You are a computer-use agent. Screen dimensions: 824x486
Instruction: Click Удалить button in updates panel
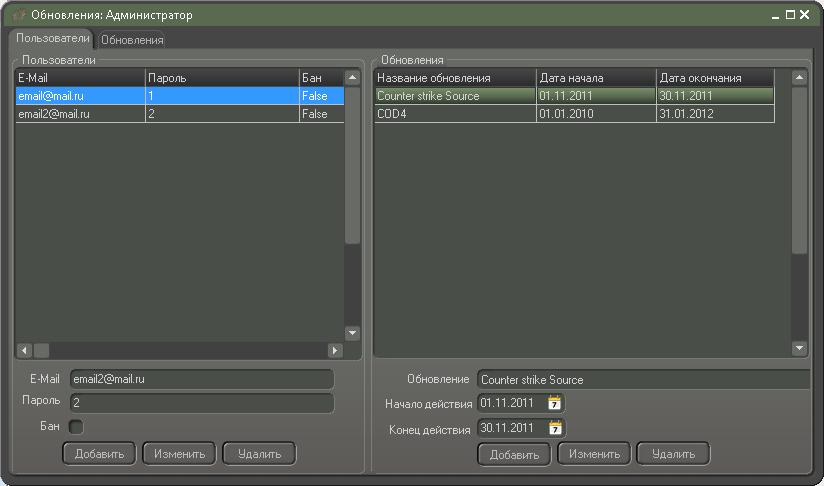673,454
